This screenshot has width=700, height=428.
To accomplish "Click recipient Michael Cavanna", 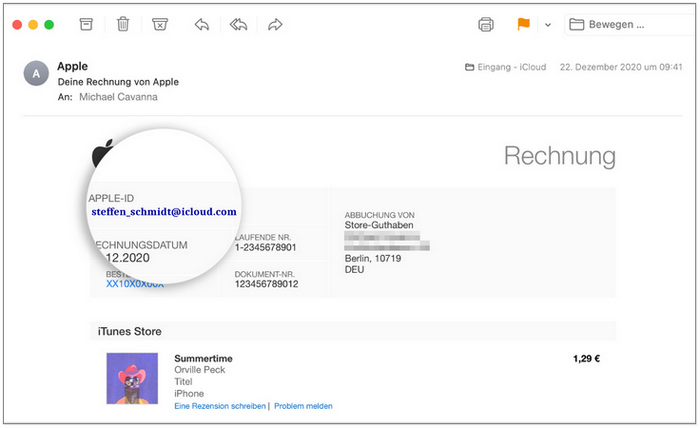I will (x=118, y=97).
